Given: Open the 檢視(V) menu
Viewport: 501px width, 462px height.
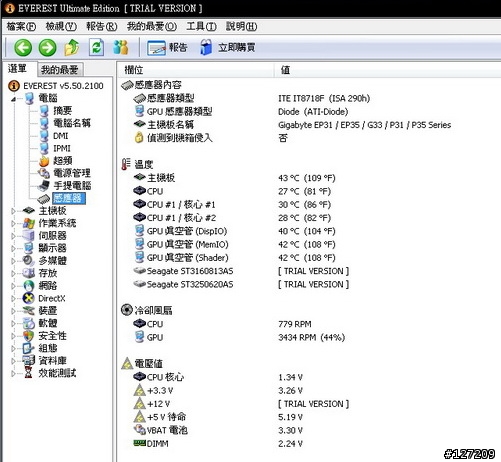Looking at the screenshot, I should coord(61,26).
